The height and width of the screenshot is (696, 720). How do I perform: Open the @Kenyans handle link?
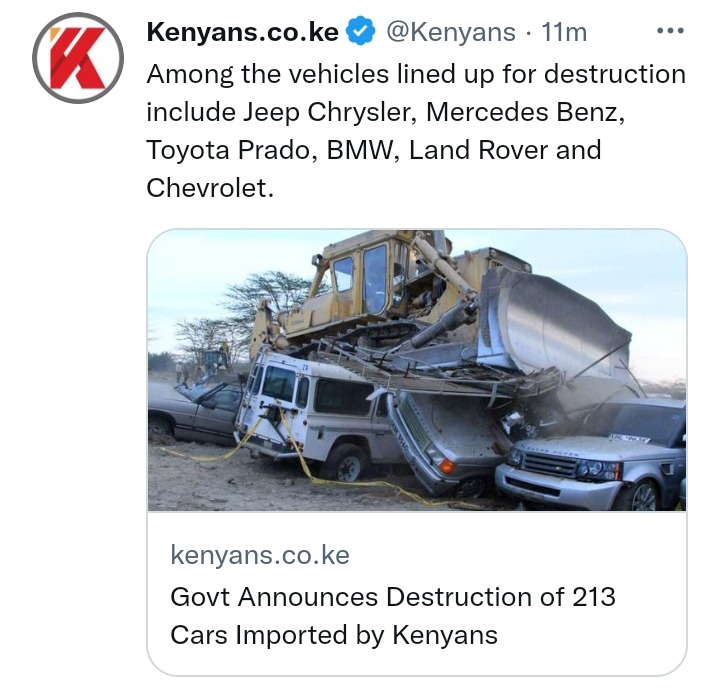pos(451,32)
